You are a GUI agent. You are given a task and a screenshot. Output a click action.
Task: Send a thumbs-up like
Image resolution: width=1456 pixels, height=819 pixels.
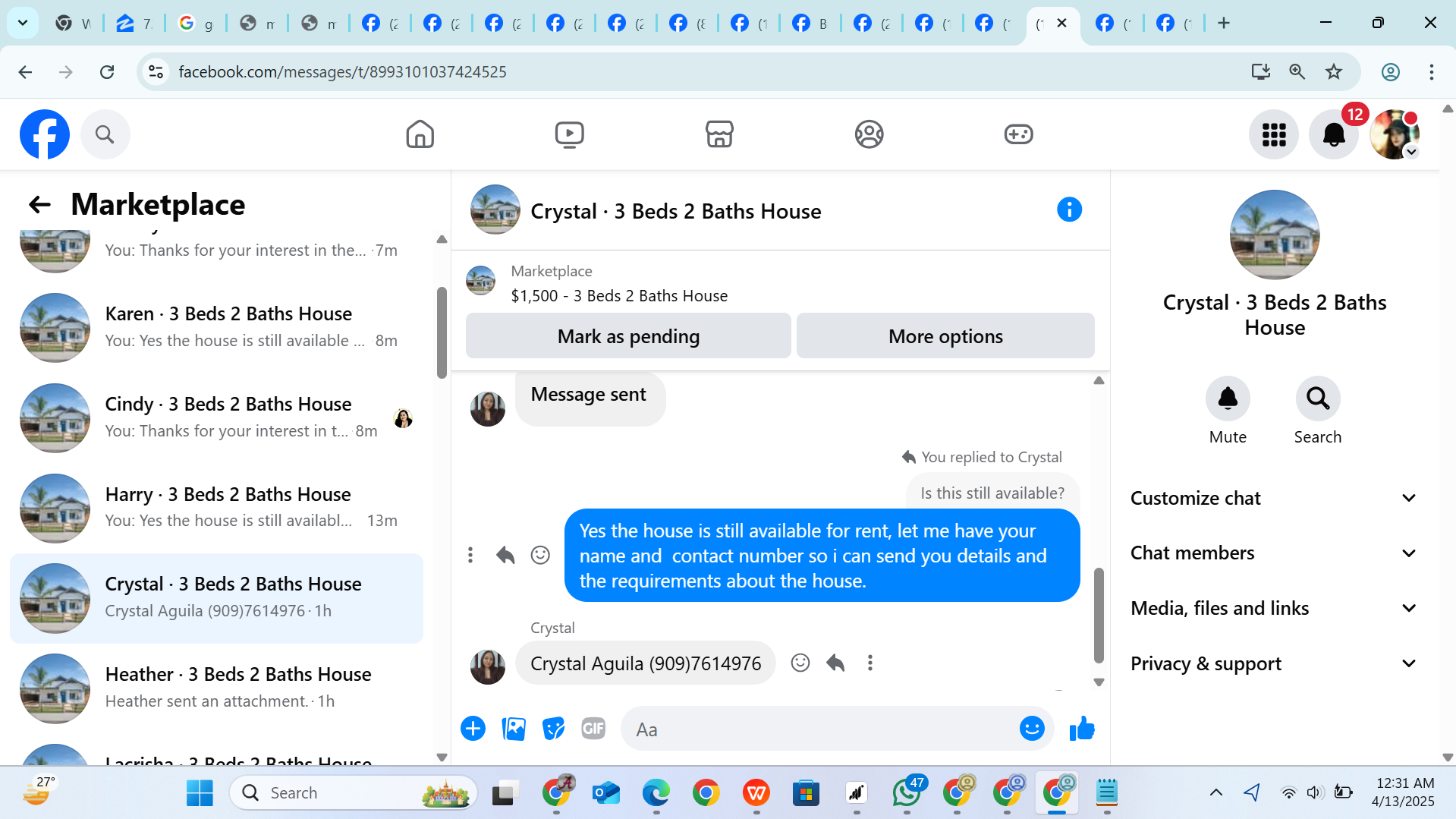1082,729
